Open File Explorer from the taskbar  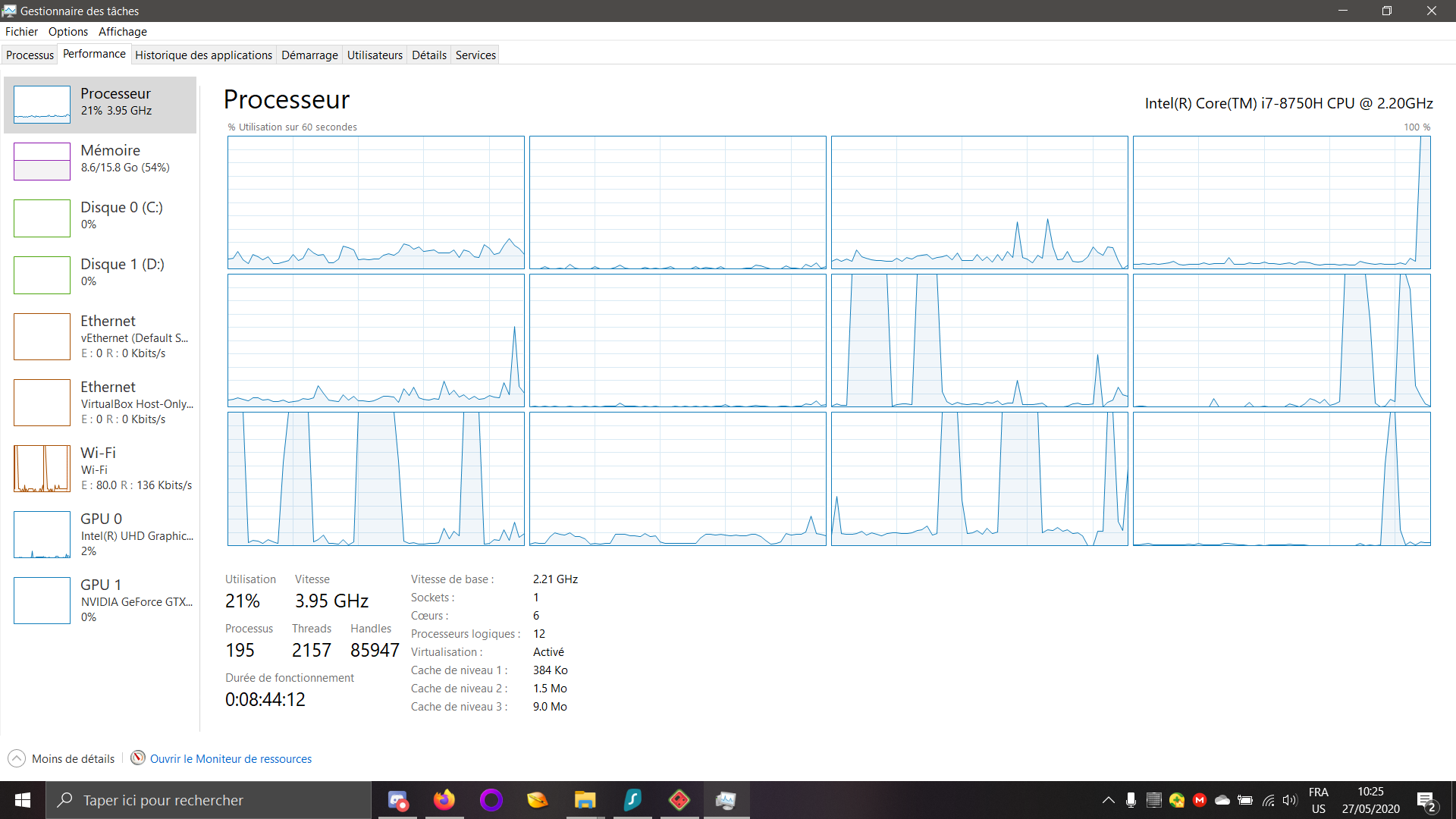pos(585,800)
